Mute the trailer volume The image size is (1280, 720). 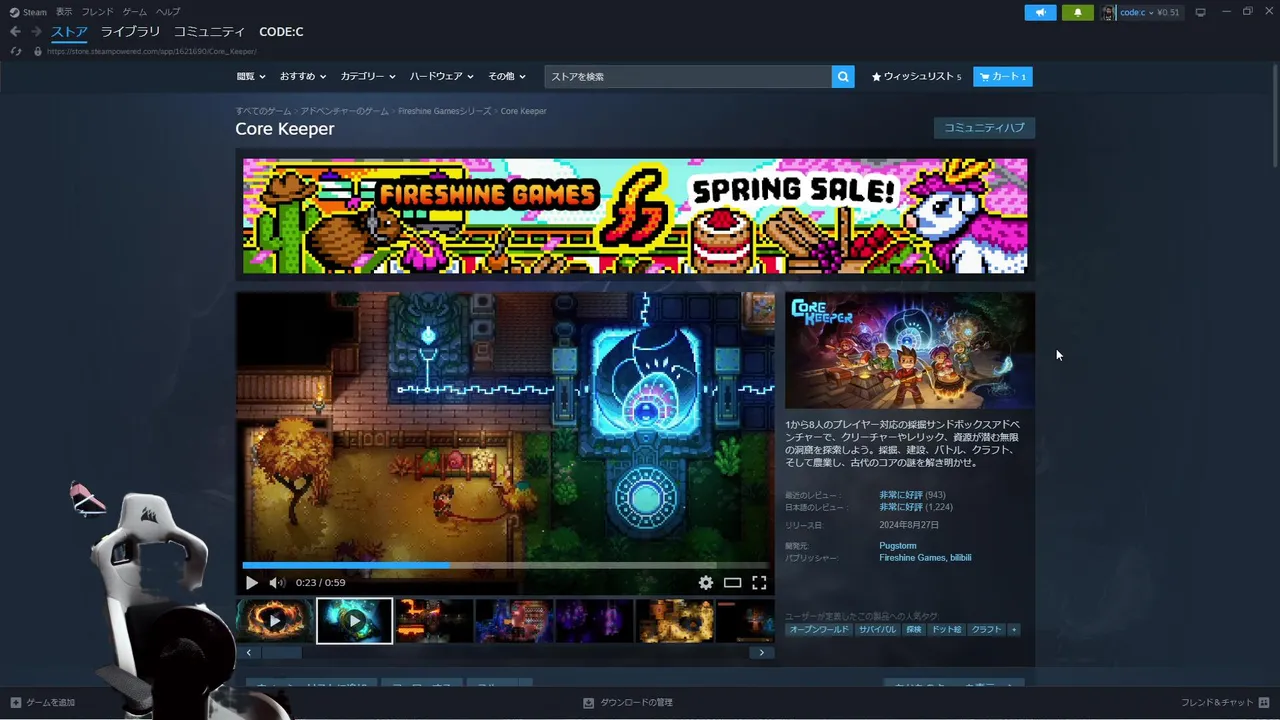(x=277, y=582)
